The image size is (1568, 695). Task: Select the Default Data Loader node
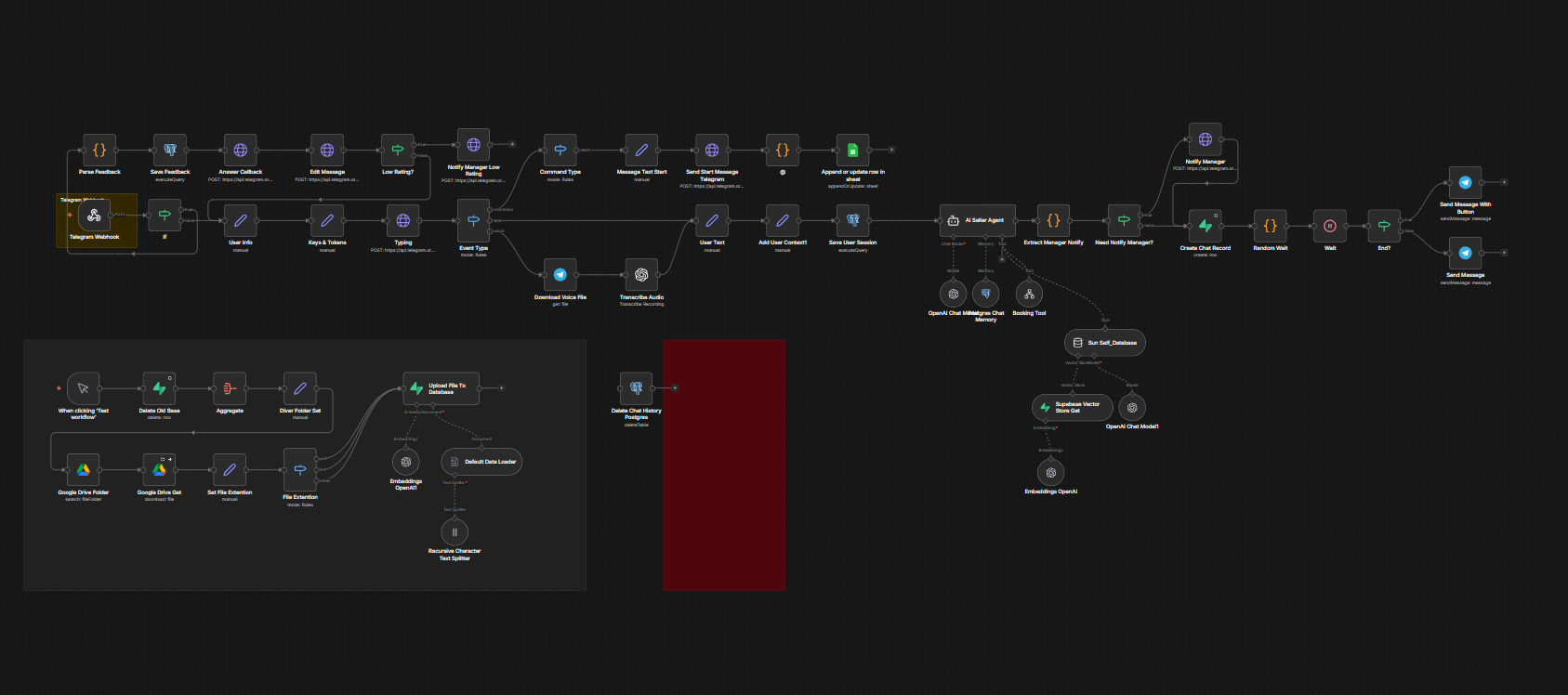click(x=481, y=462)
